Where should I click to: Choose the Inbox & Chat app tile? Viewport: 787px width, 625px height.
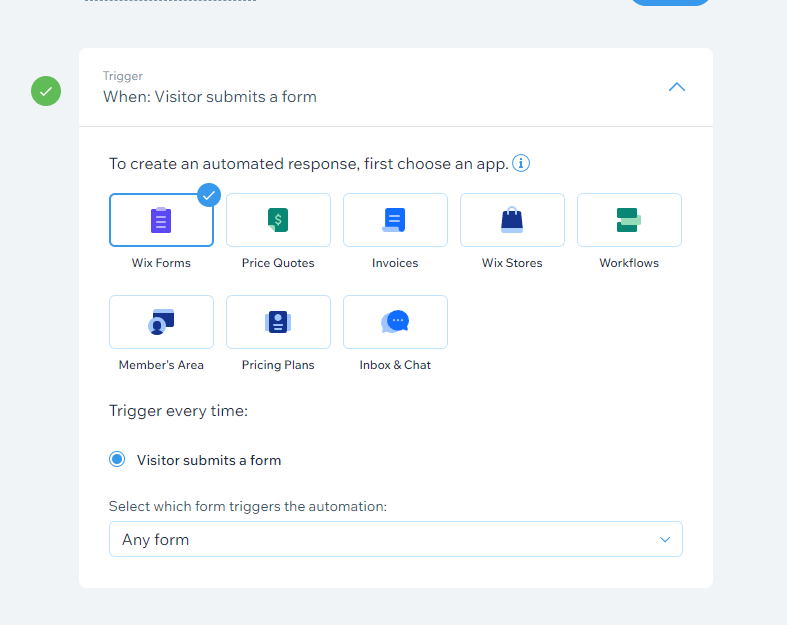click(395, 322)
